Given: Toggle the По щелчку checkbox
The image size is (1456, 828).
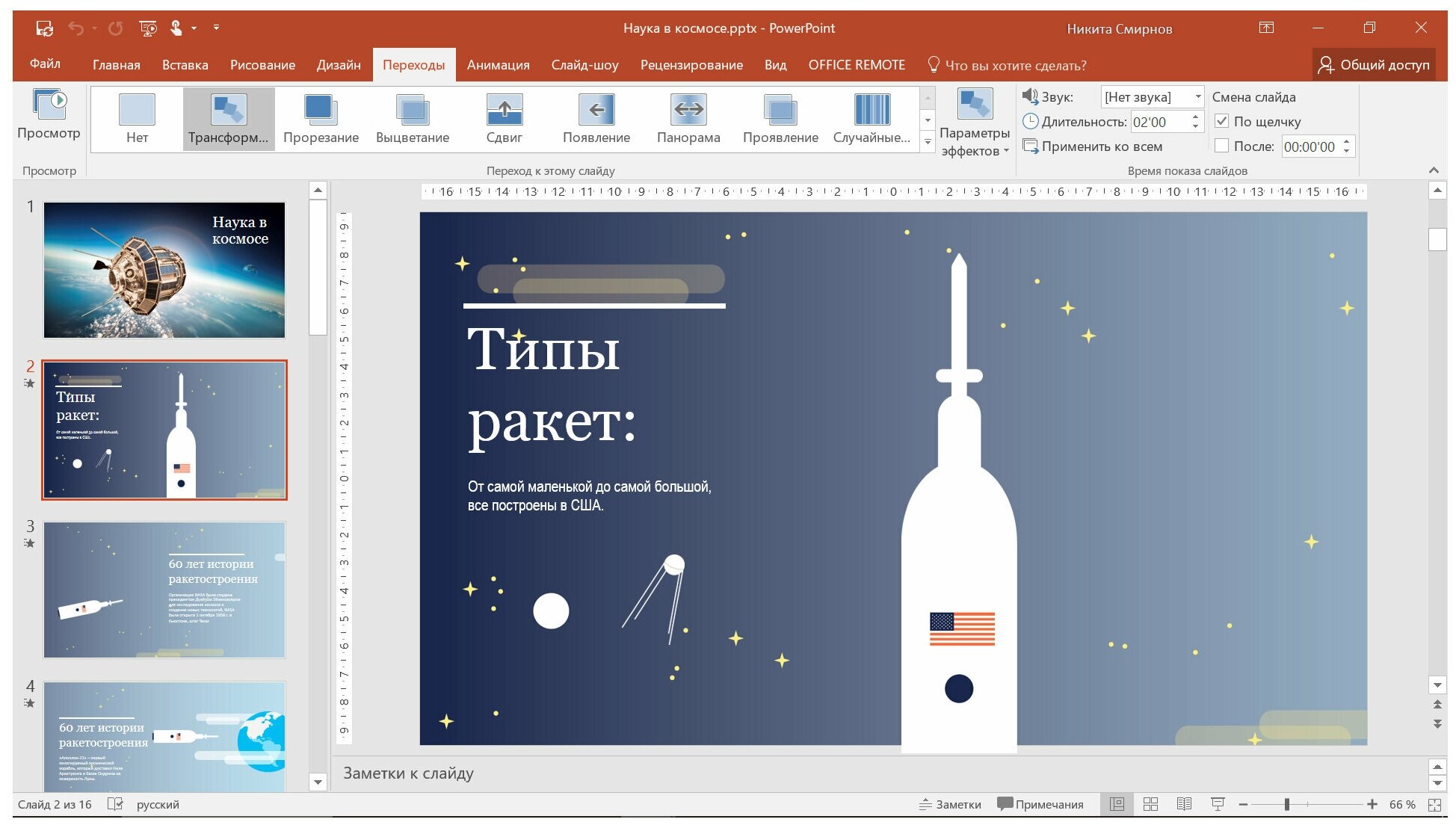Looking at the screenshot, I should coord(1221,122).
